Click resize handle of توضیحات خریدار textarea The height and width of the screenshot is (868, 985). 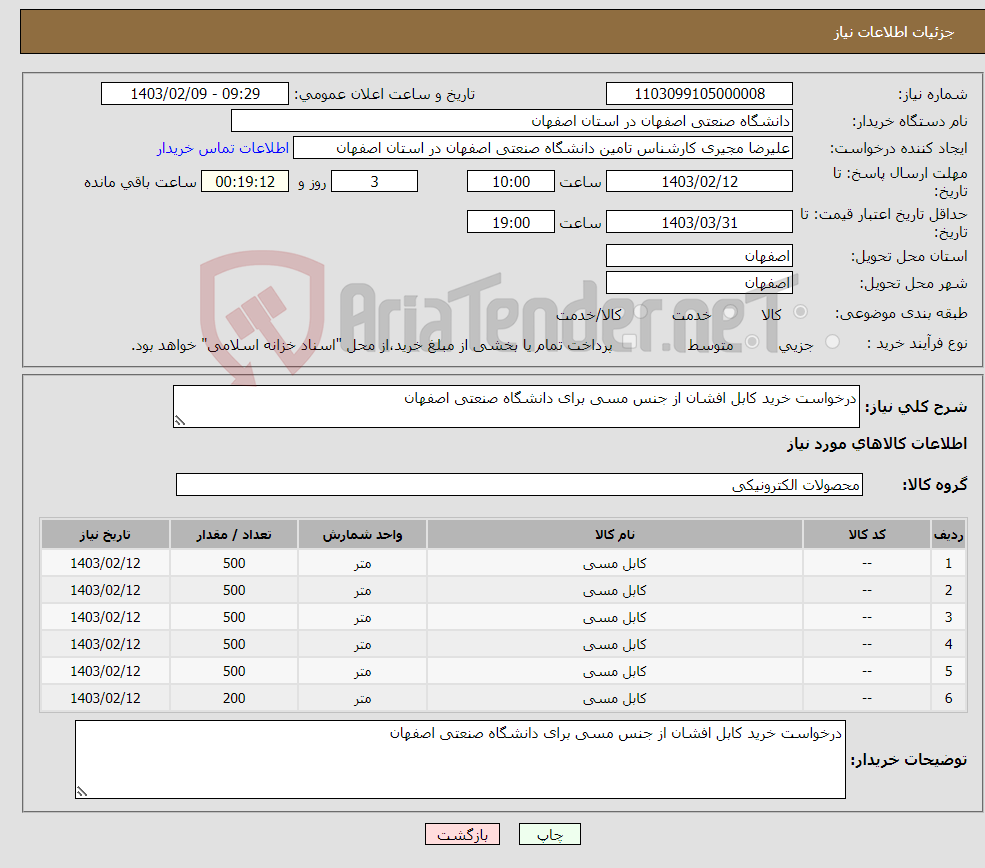[82, 792]
